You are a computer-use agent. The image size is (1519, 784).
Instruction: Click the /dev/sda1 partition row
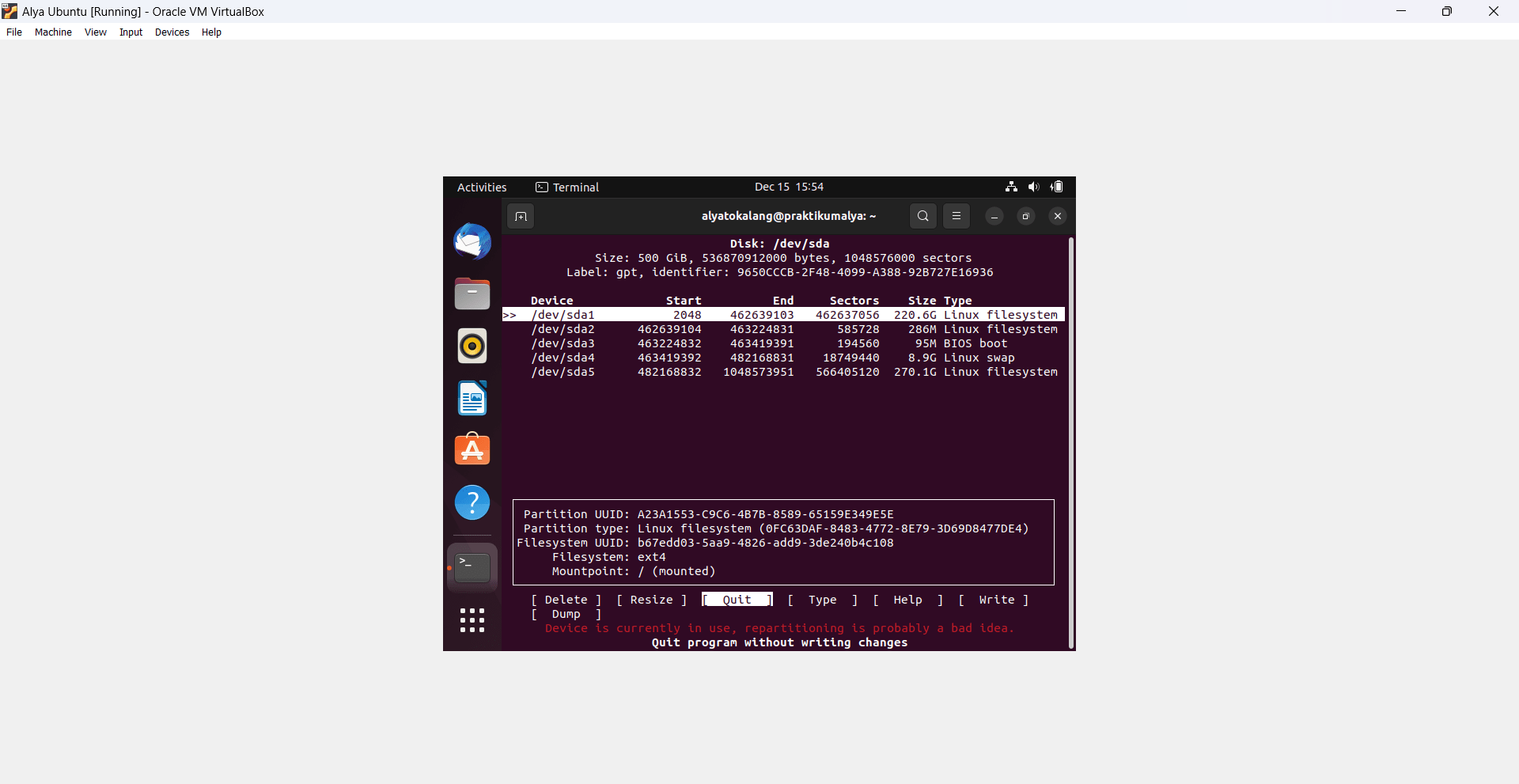783,315
